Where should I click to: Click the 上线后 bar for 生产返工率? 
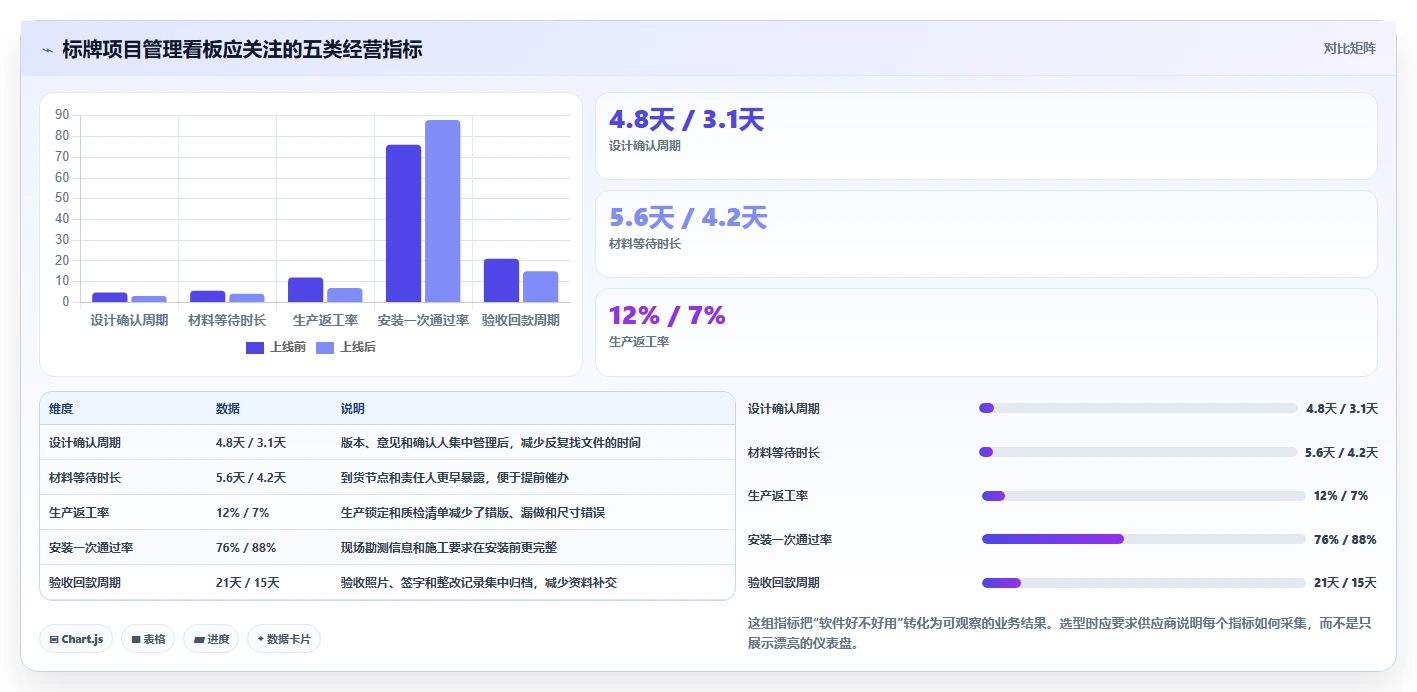(344, 295)
